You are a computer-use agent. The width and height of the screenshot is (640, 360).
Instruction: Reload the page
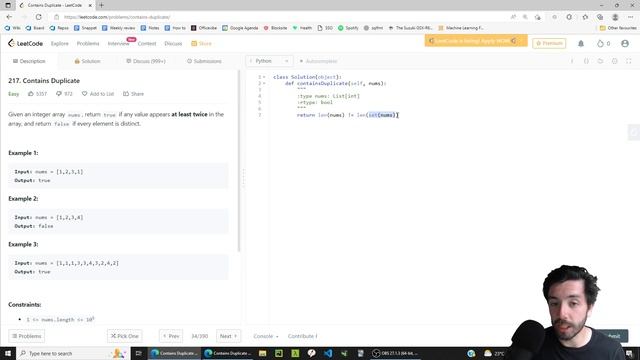point(38,17)
